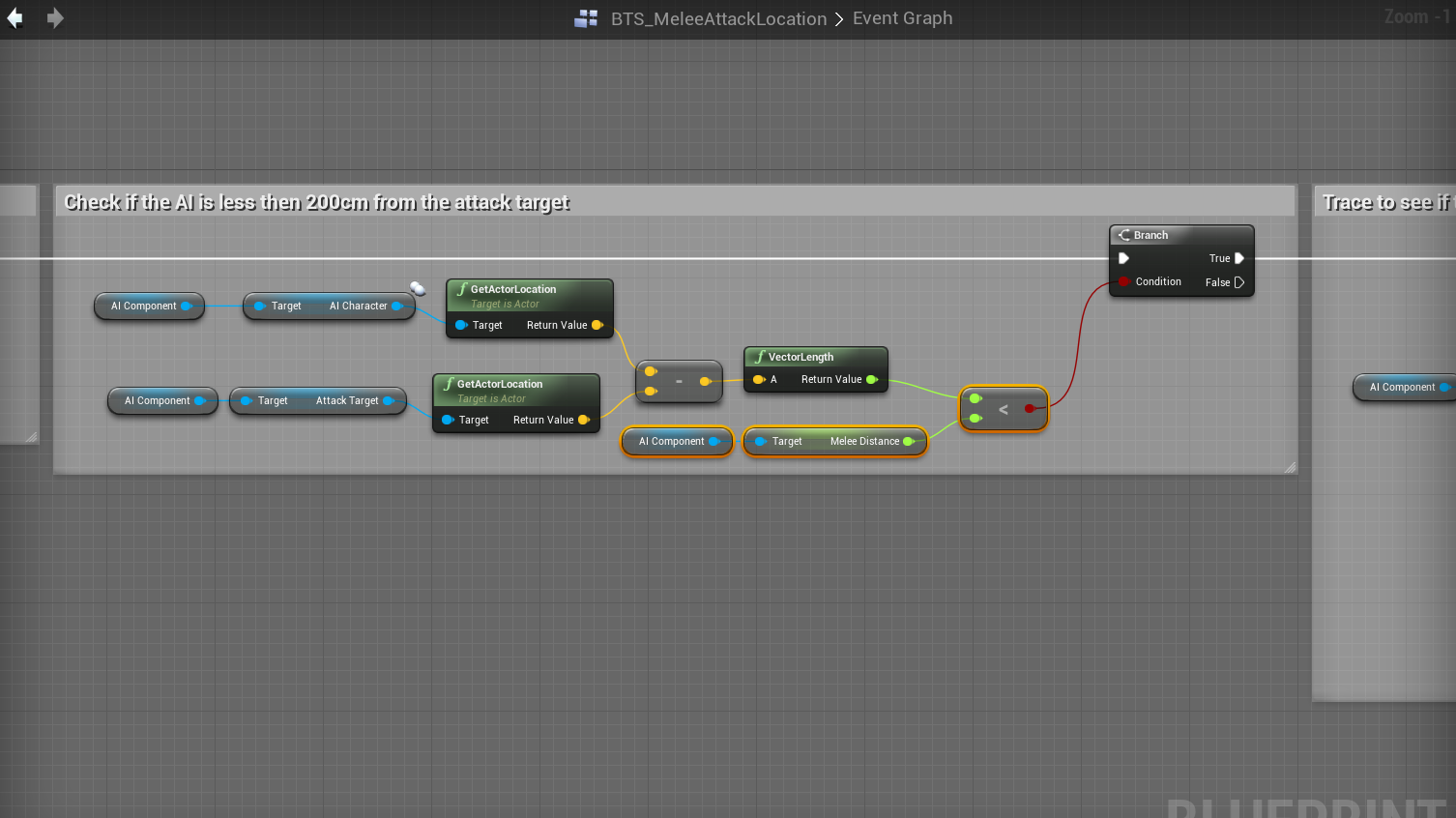Click the Branch True execution pin
This screenshot has height=818, width=1456.
point(1239,258)
